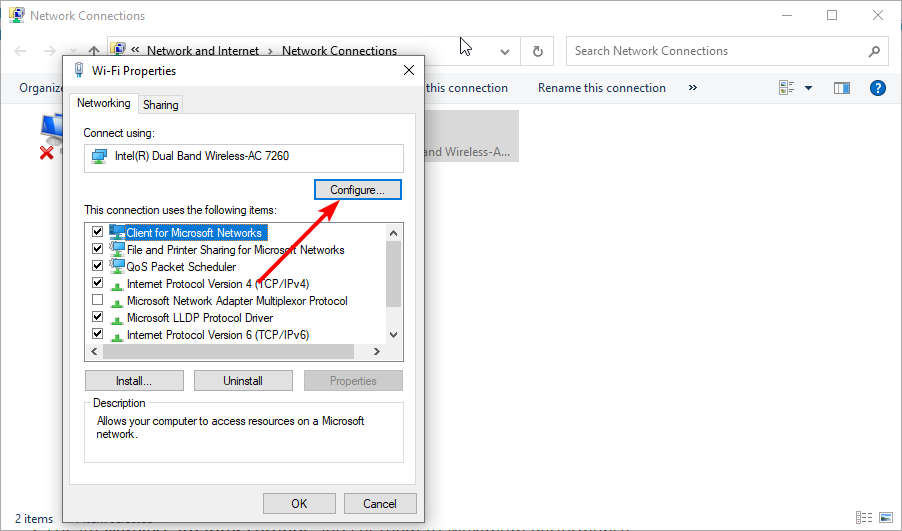Expand the address bar history dropdown
Viewport: 902px width, 531px height.
click(x=505, y=51)
